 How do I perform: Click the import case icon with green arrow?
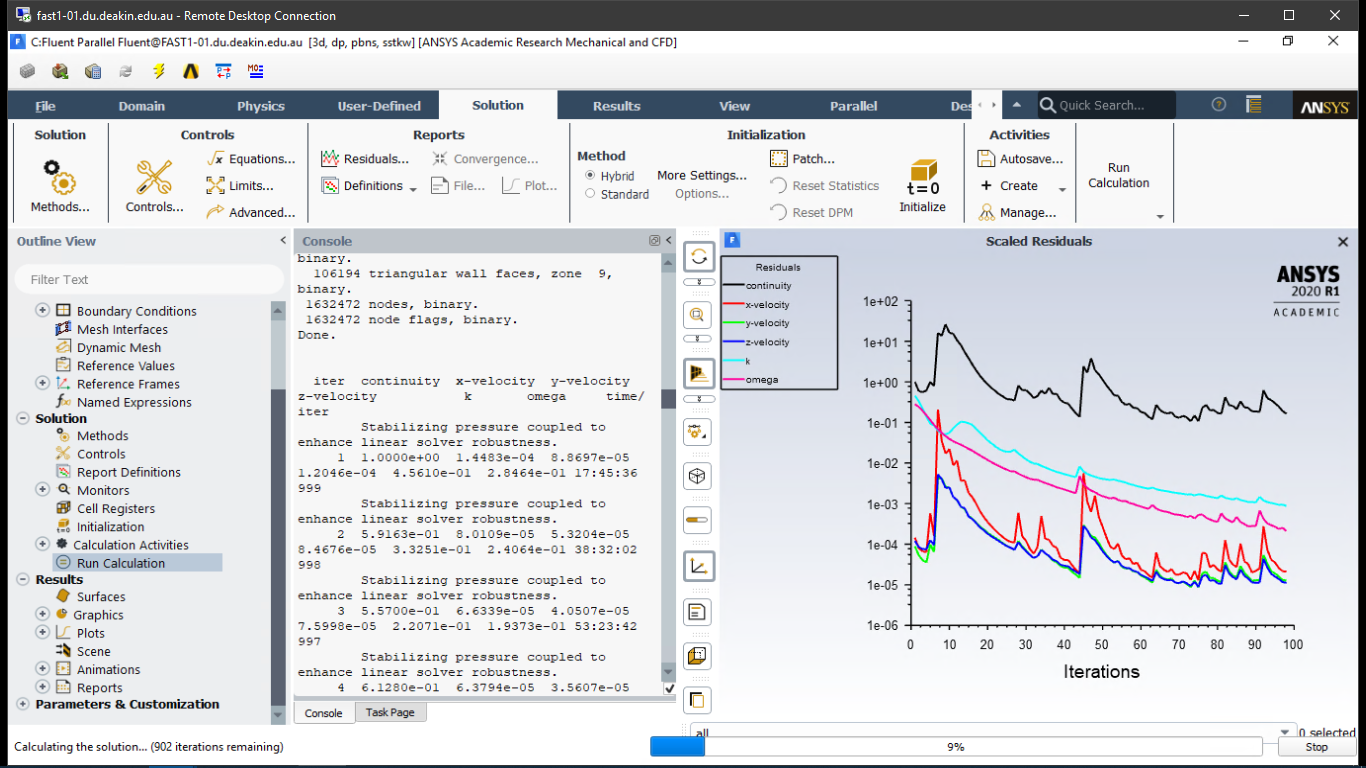pyautogui.click(x=60, y=71)
